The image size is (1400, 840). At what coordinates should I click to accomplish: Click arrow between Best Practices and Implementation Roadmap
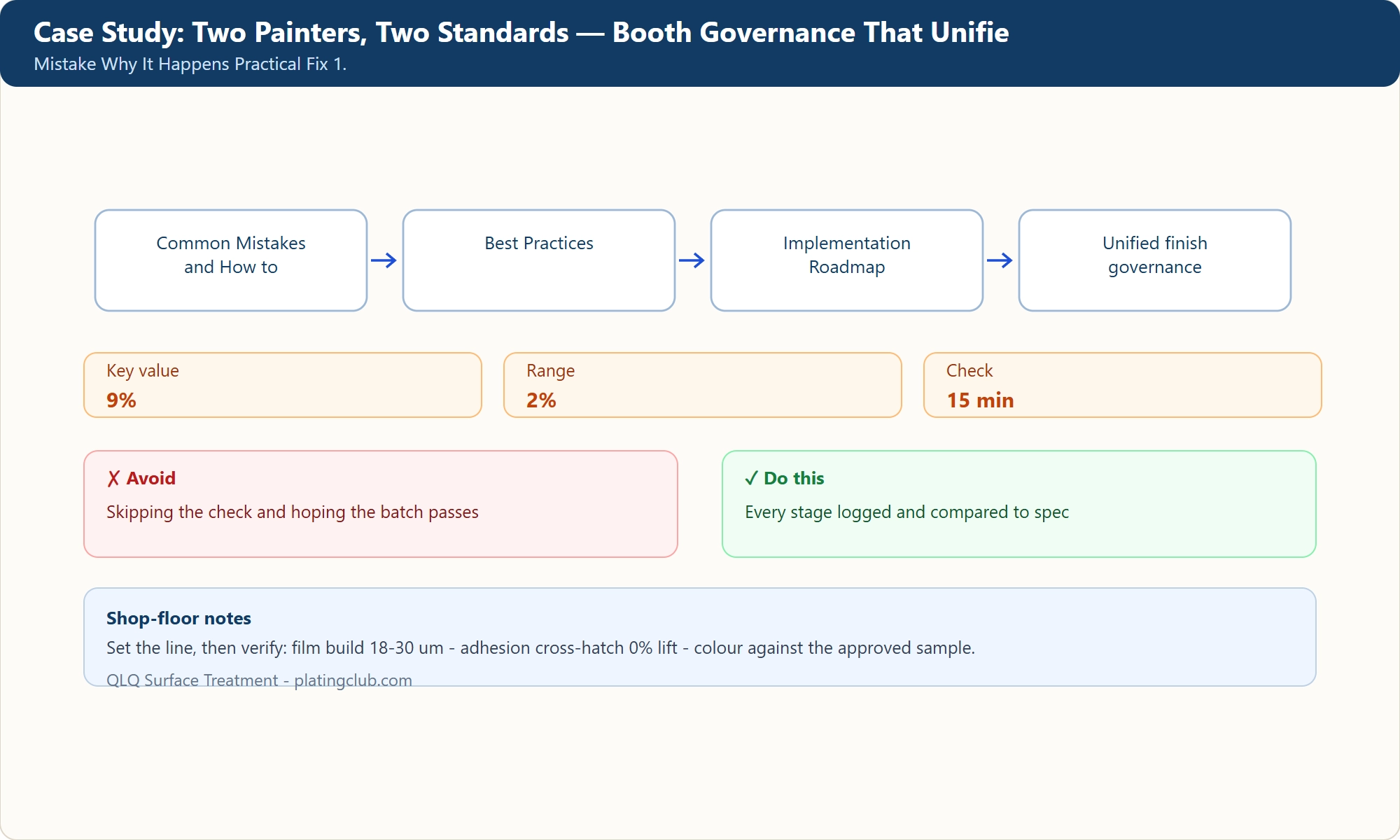[692, 260]
